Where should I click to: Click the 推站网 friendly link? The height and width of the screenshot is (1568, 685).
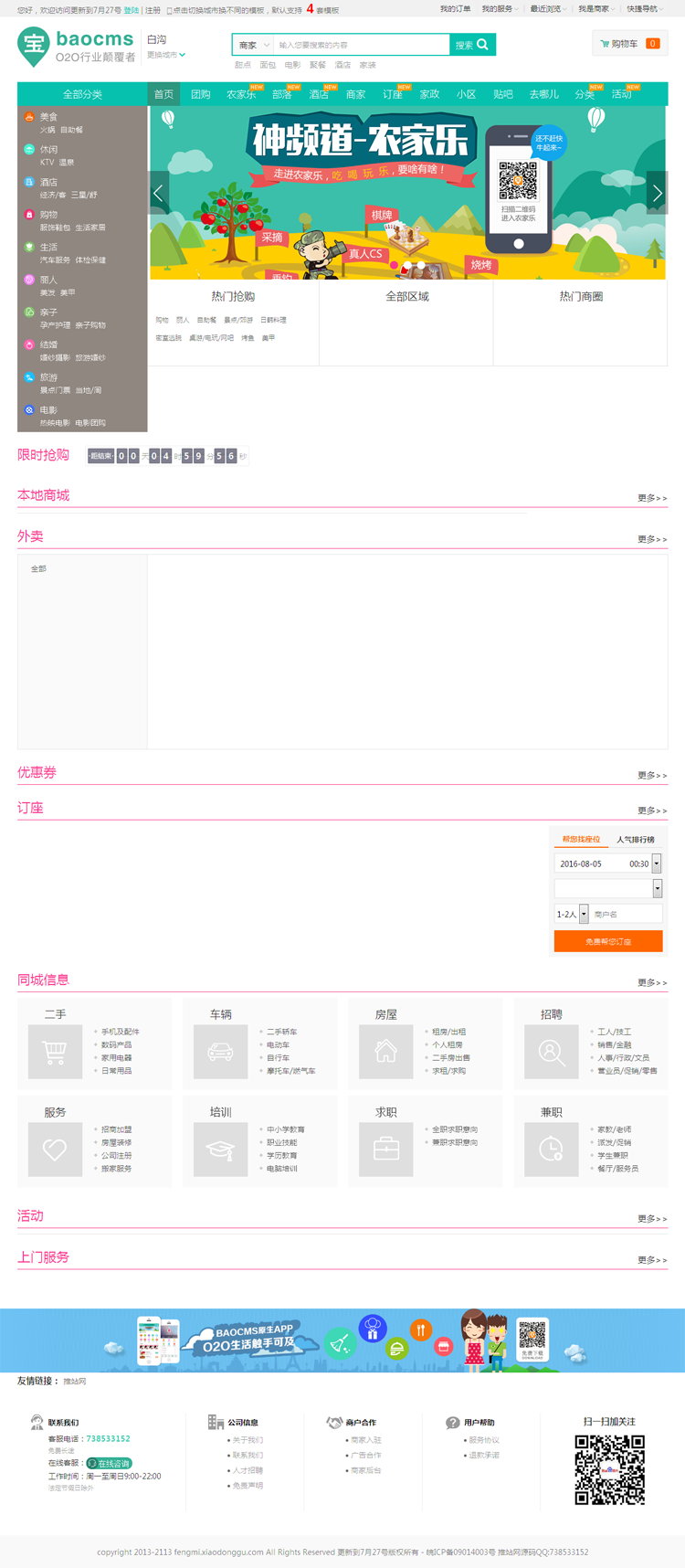(x=75, y=1382)
